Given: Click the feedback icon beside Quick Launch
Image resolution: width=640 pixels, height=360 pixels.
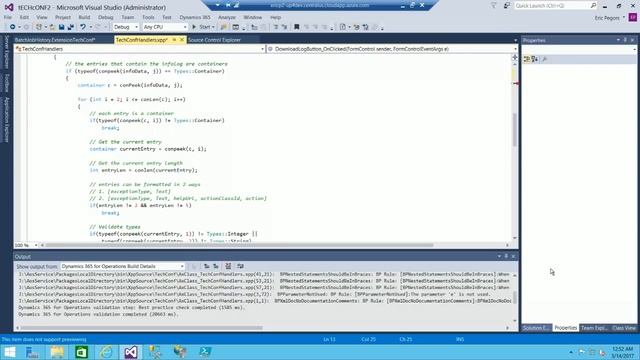Looking at the screenshot, I should tap(507, 6).
